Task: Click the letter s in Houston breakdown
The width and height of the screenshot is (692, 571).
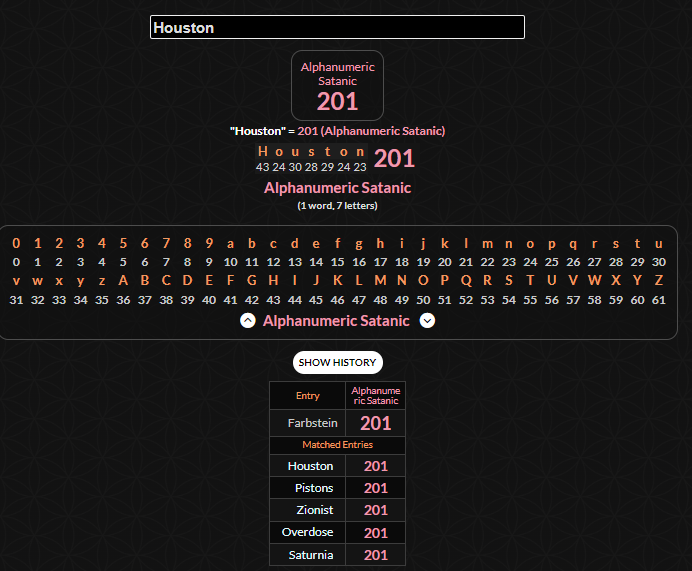Action: (x=311, y=152)
